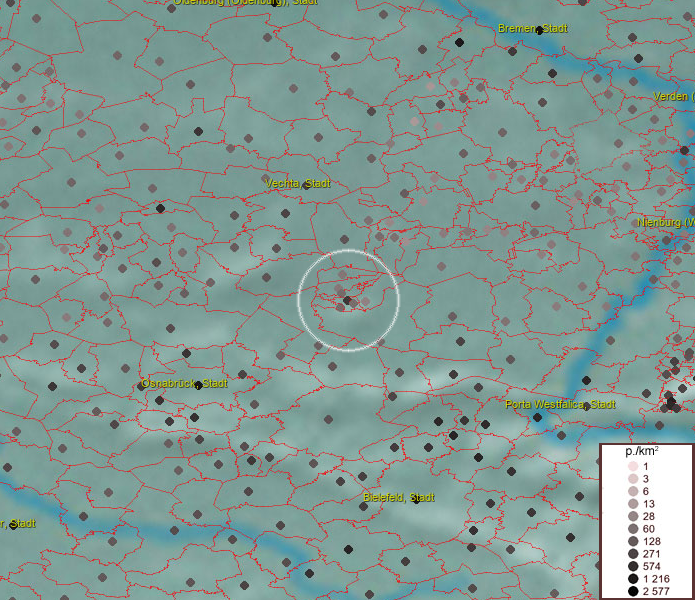The image size is (695, 600).
Task: Click the legend swatch for density 128
Action: pyautogui.click(x=633, y=541)
